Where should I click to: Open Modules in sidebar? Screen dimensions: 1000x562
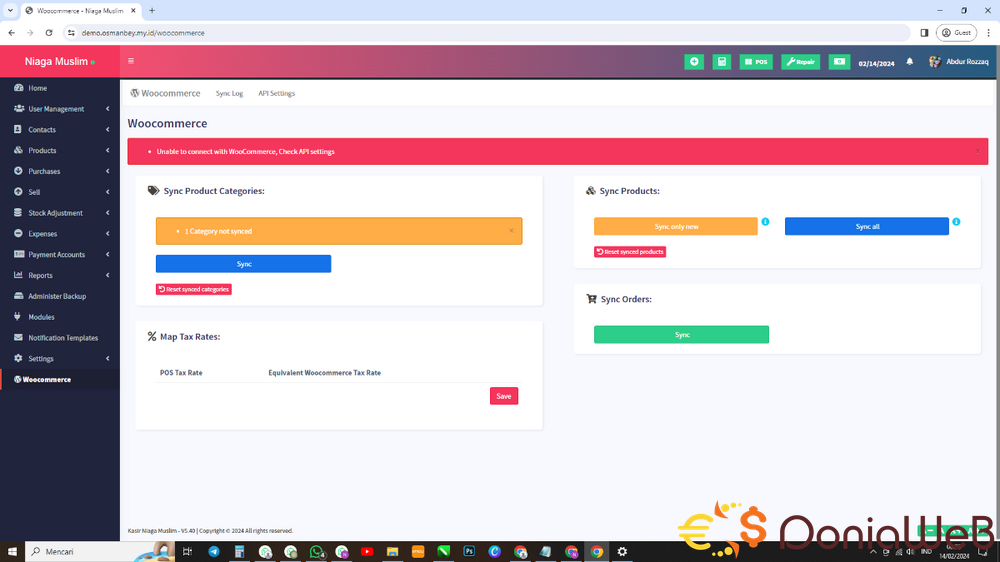[x=60, y=317]
